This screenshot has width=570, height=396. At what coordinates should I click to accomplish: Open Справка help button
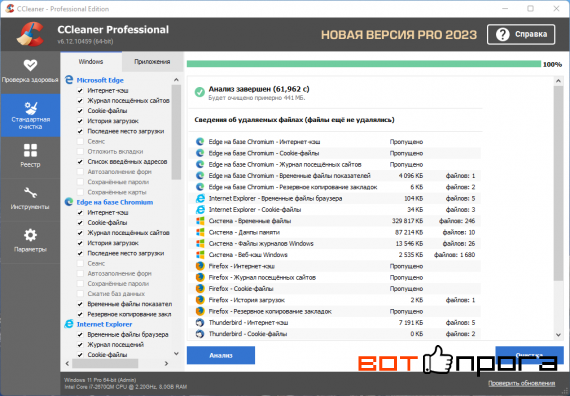pos(521,35)
